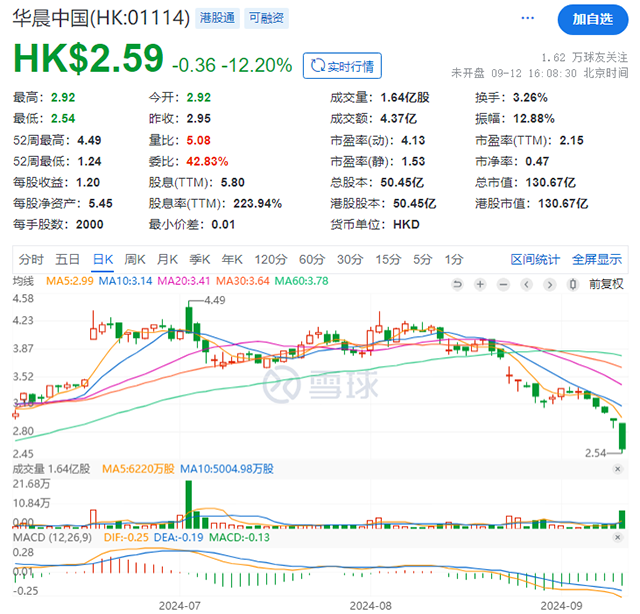Click the 实时行情 button
The image size is (640, 614).
[x=342, y=65]
